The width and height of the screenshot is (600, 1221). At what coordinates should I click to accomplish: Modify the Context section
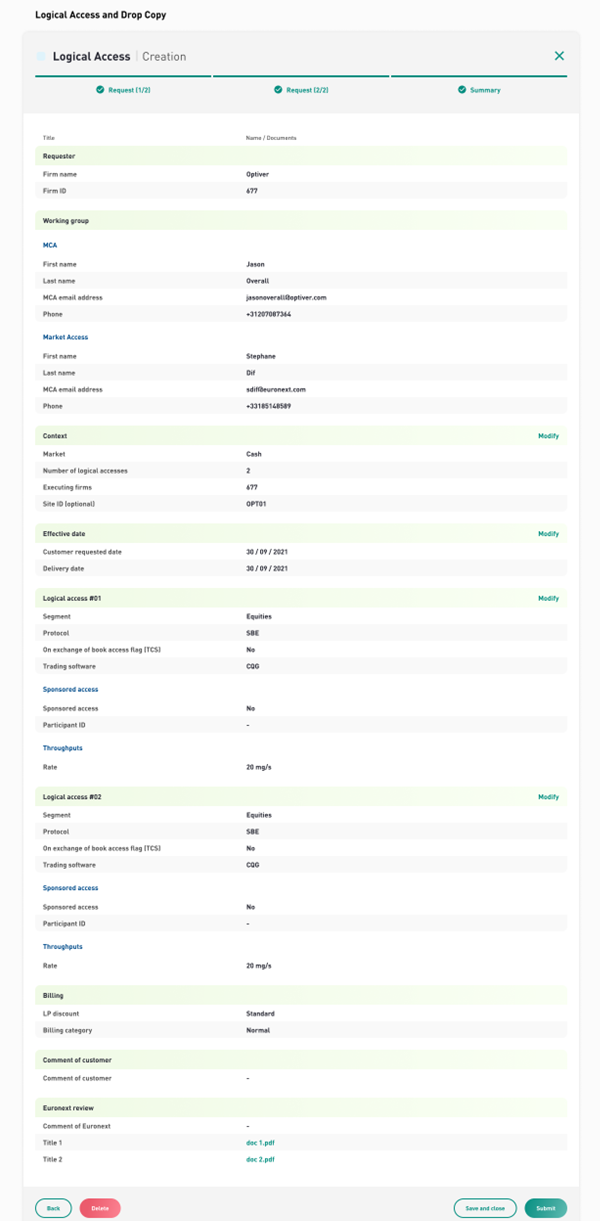click(548, 436)
